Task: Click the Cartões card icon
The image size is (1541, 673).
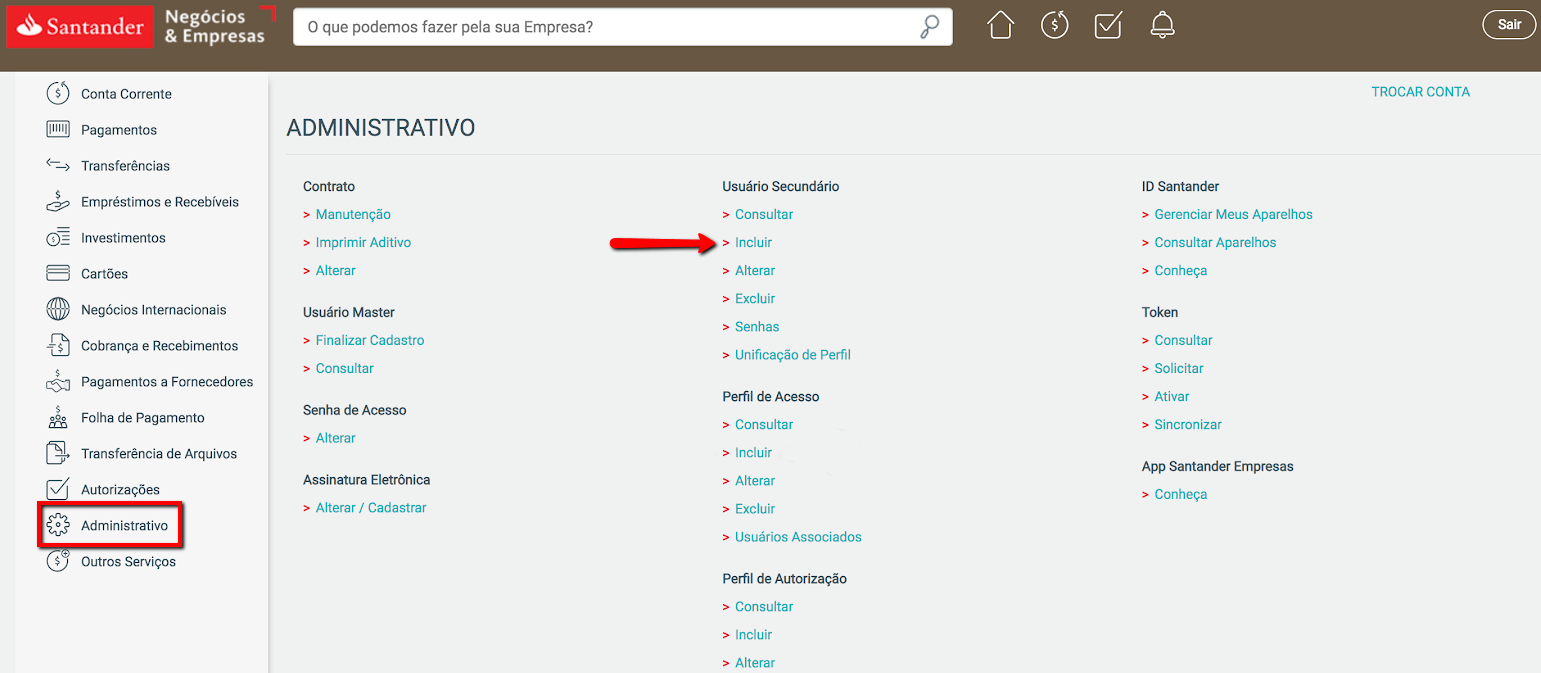Action: pos(58,273)
